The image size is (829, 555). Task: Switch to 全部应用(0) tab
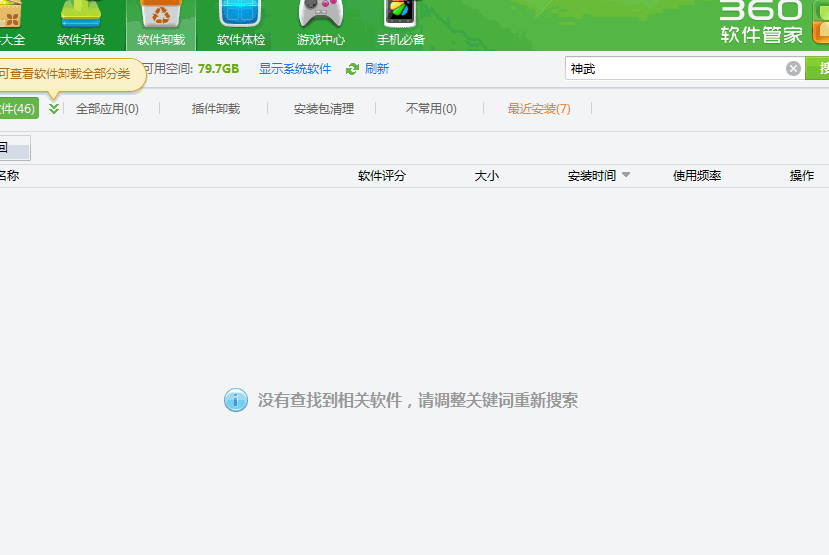pyautogui.click(x=107, y=109)
